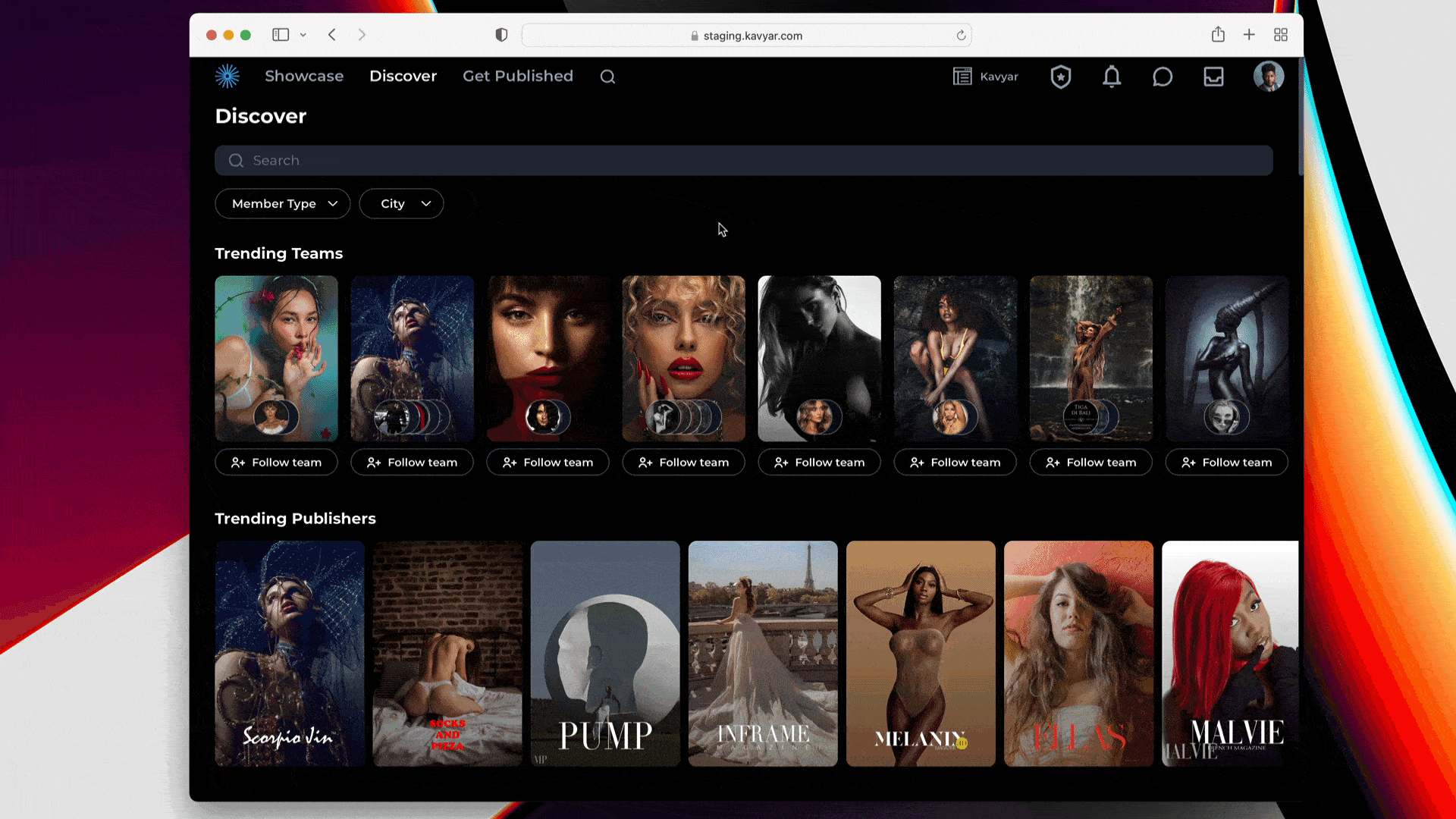Click Trending Teams heading
1456x819 pixels.
coord(278,253)
